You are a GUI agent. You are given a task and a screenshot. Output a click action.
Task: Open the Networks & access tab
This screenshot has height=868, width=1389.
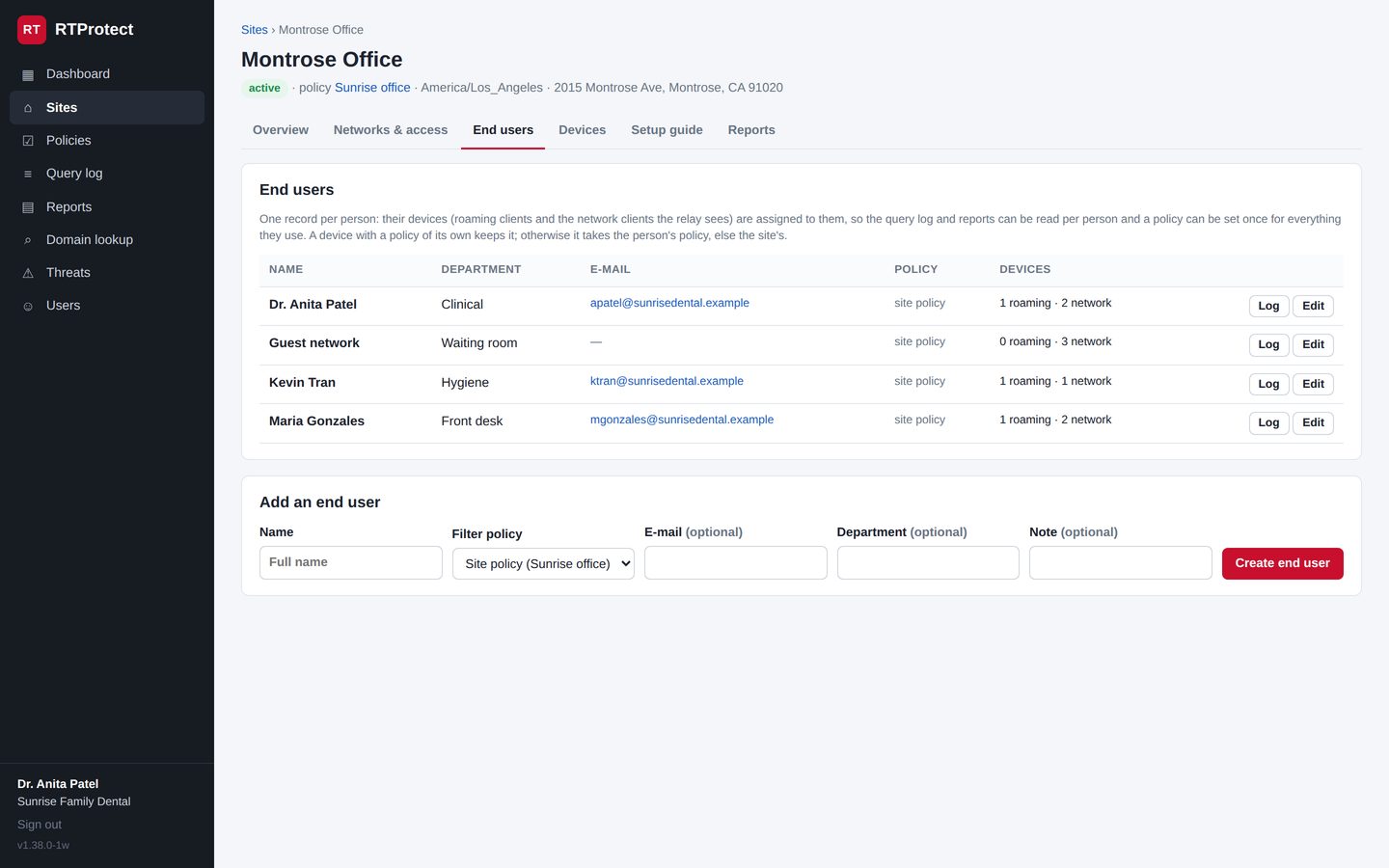391,130
